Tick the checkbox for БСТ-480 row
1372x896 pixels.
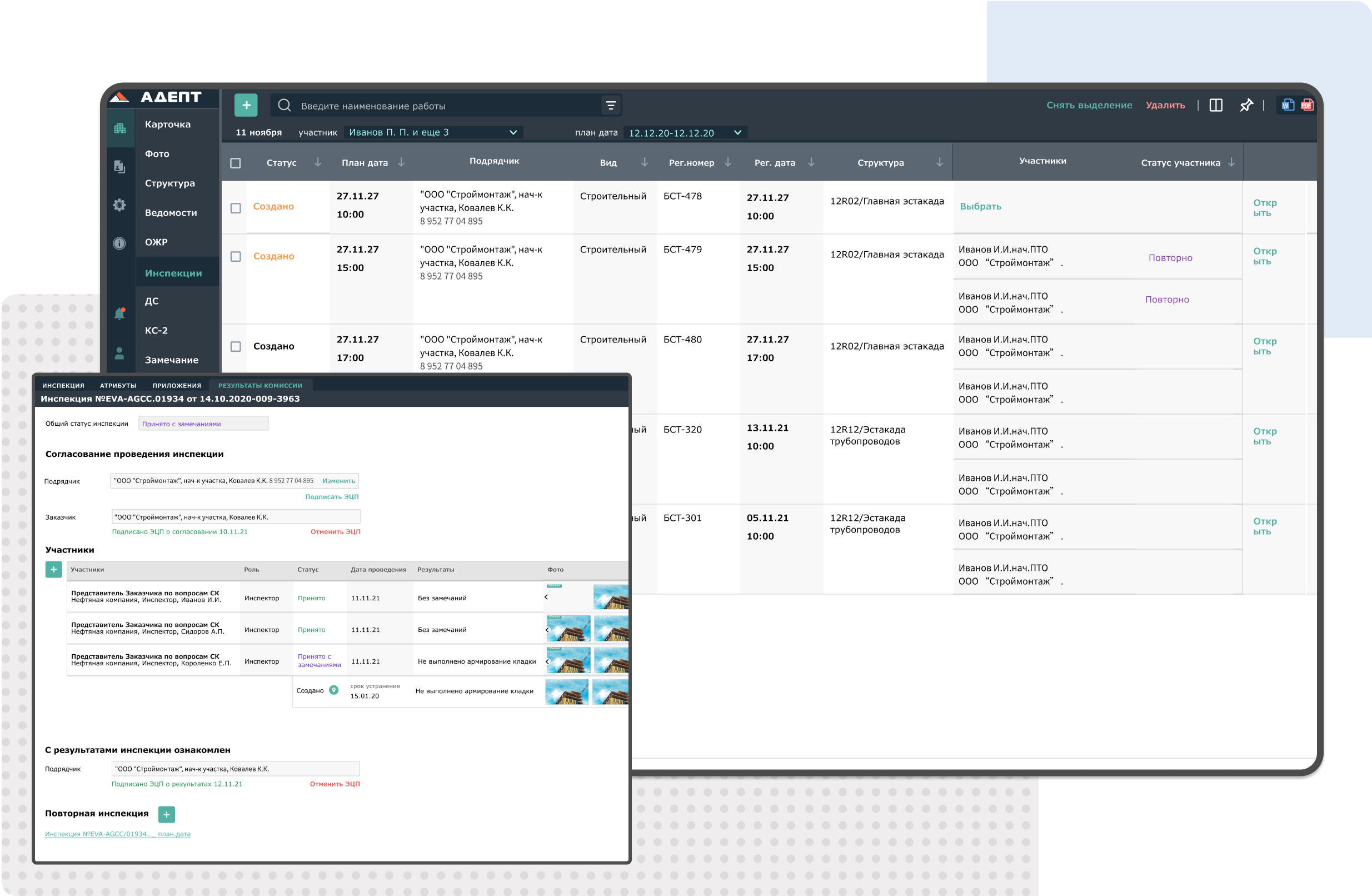click(x=235, y=346)
